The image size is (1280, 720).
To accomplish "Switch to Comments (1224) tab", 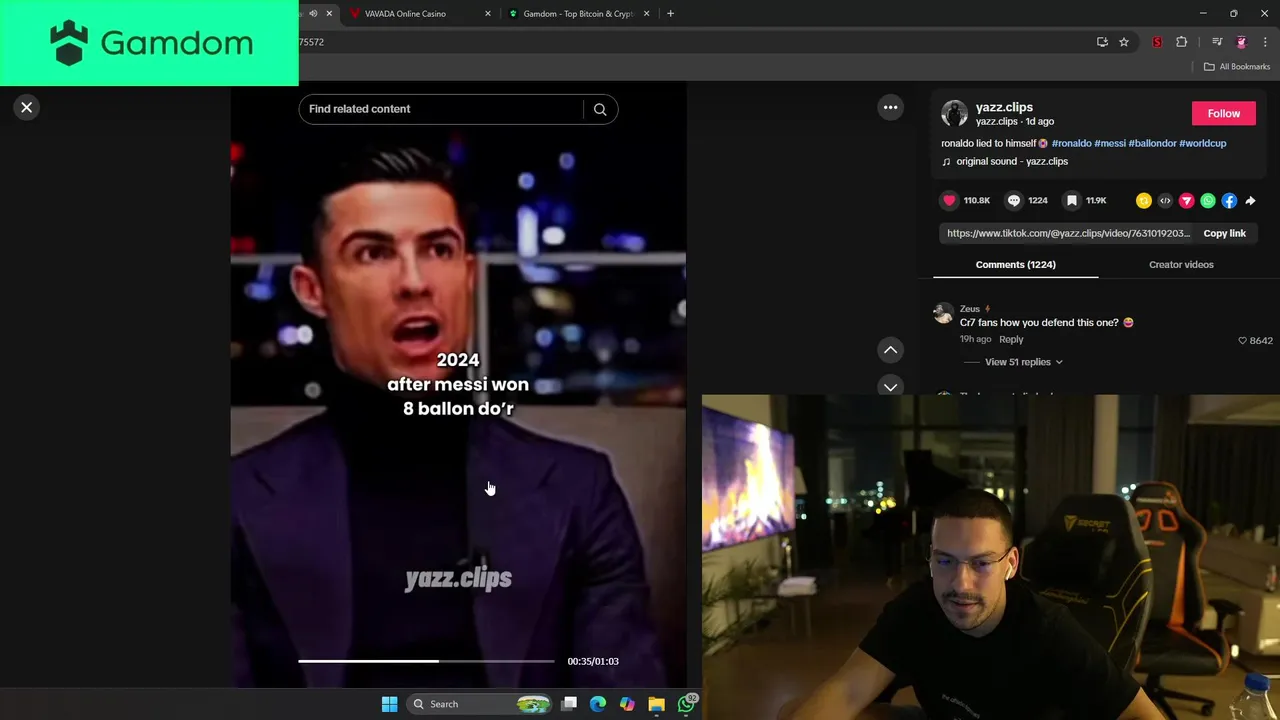I will pos(1015,264).
